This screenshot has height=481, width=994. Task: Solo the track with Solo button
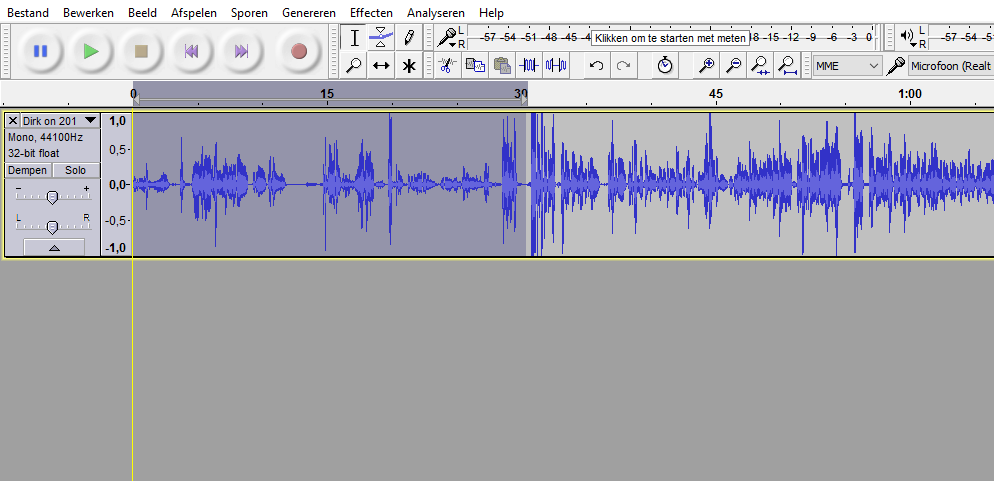75,170
